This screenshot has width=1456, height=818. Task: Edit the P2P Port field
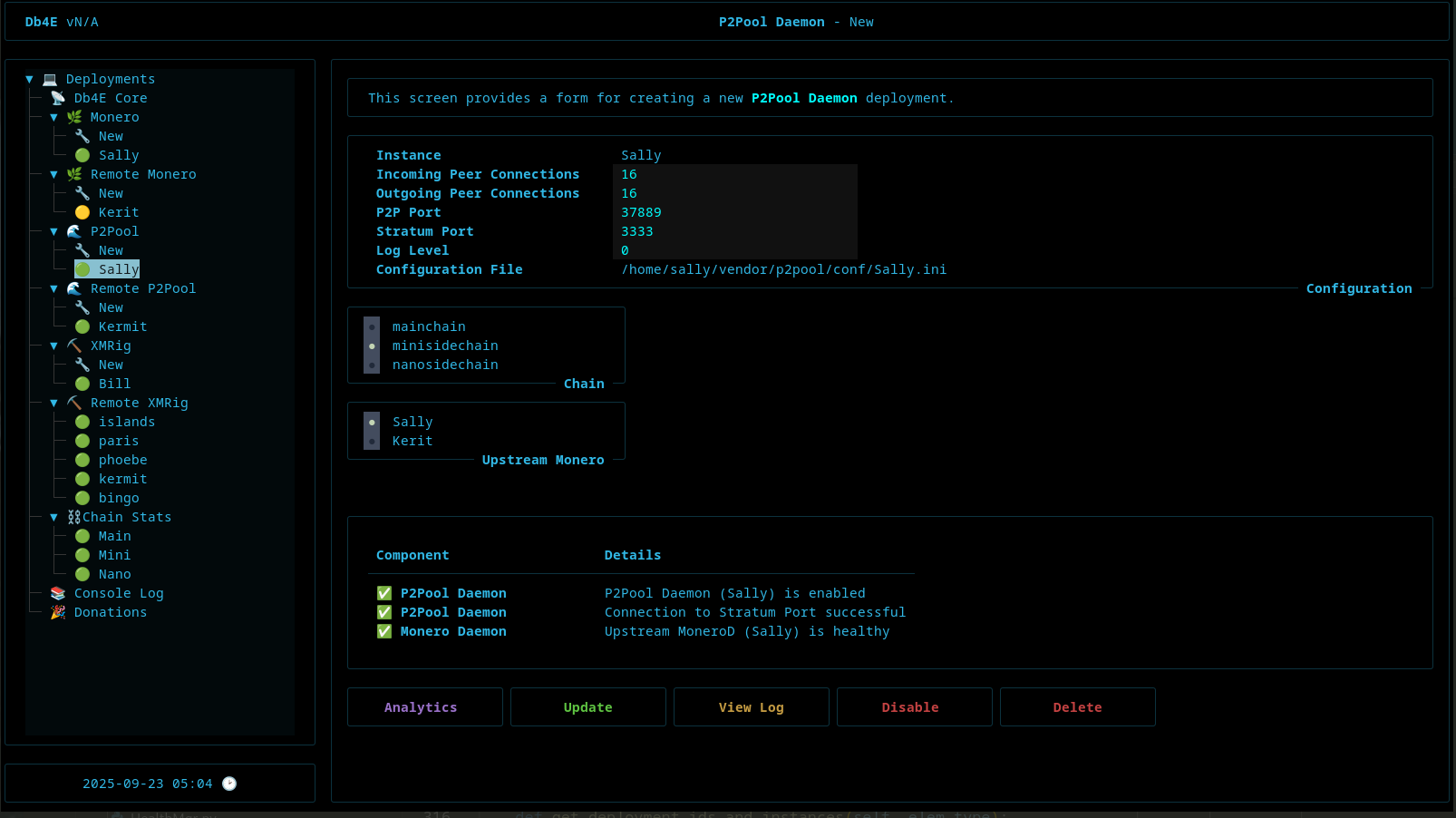pyautogui.click(x=734, y=212)
